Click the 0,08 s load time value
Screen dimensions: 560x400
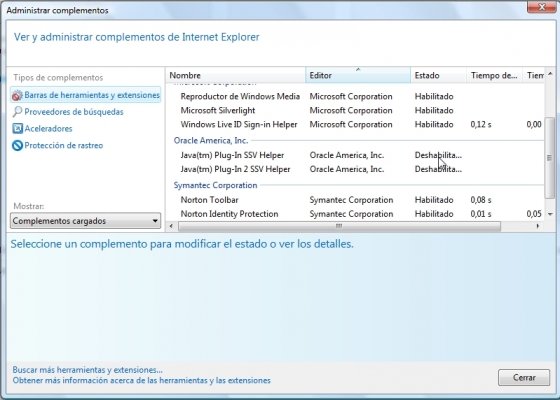481,200
